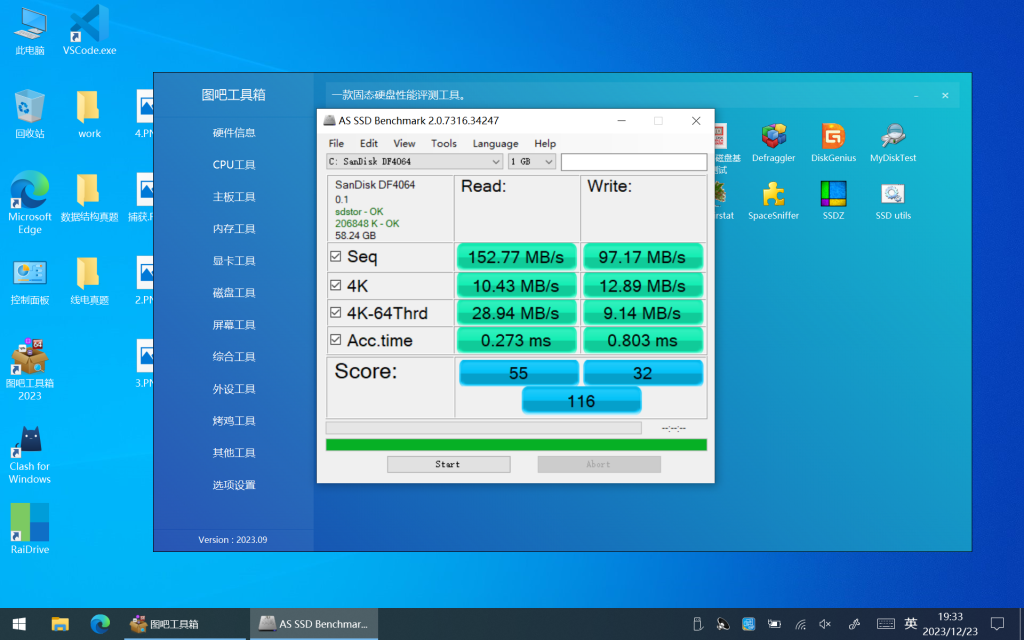Screen dimensions: 1024x640
Task: Select the work folder on desktop
Action: click(89, 114)
